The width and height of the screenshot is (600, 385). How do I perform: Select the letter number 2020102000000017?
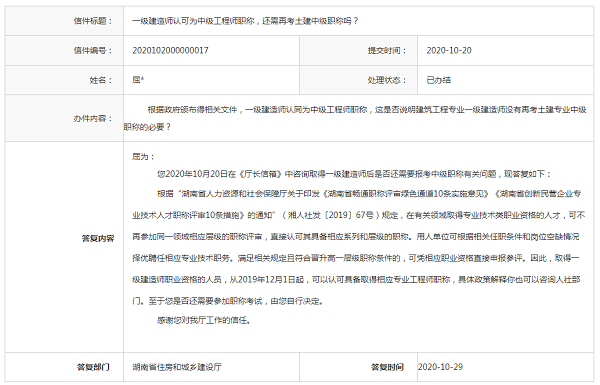tap(170, 51)
